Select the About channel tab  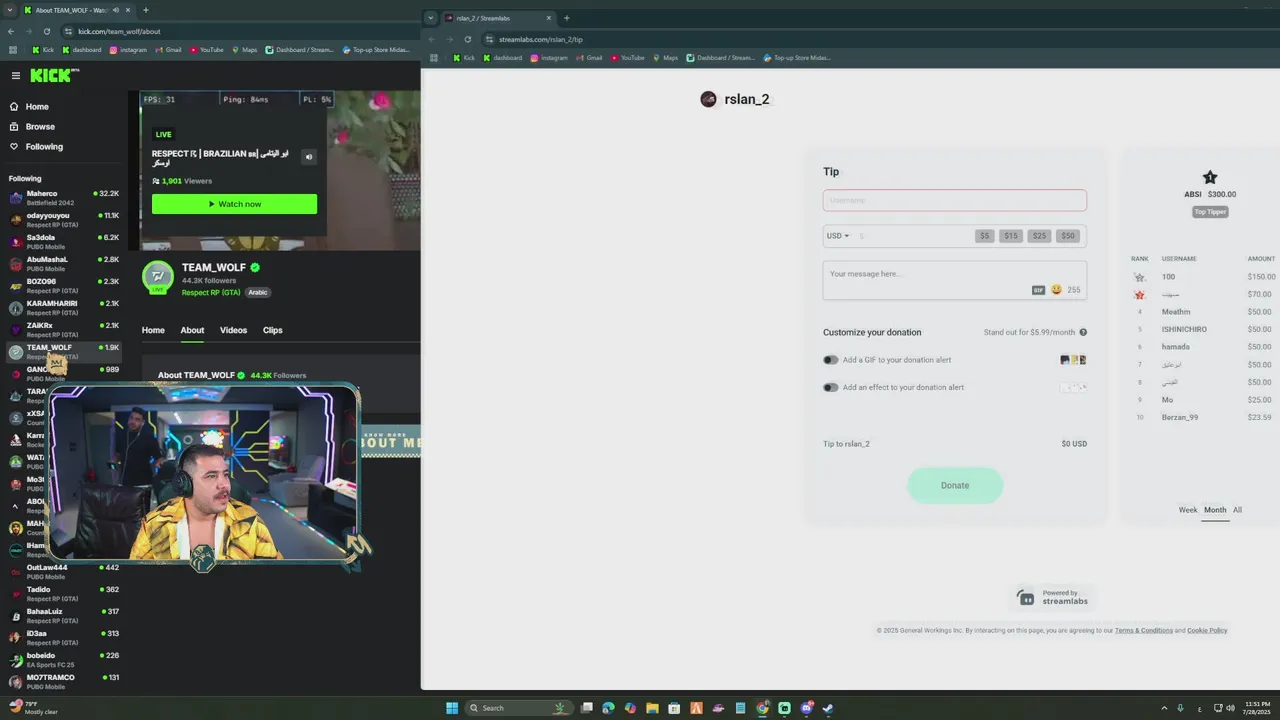192,330
